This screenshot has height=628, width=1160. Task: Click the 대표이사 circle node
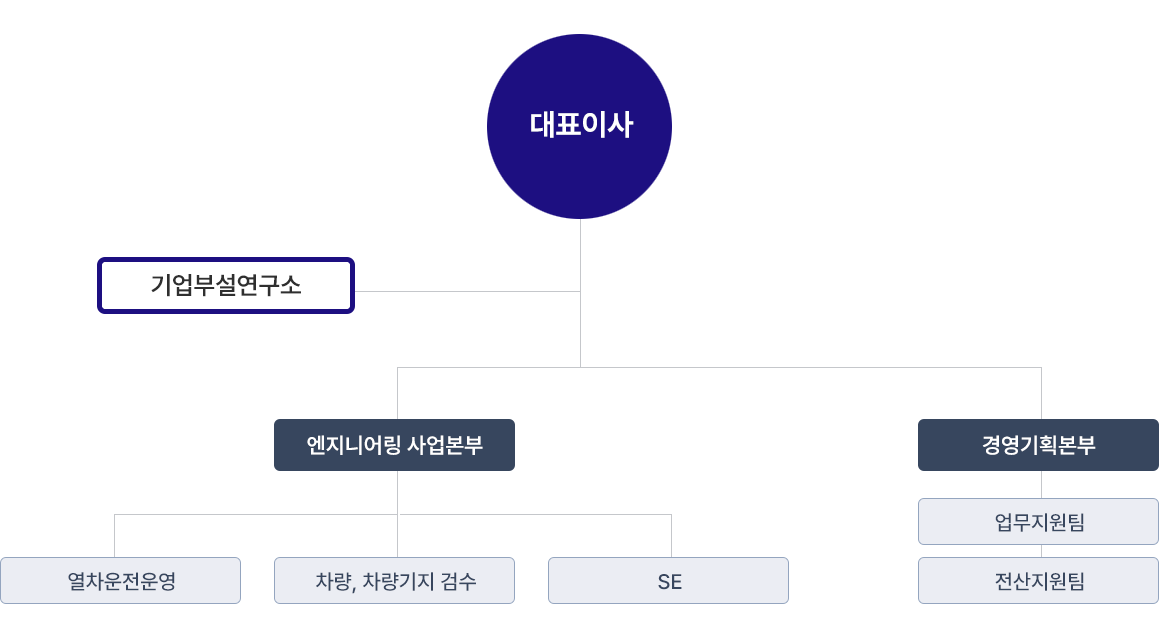pos(579,126)
